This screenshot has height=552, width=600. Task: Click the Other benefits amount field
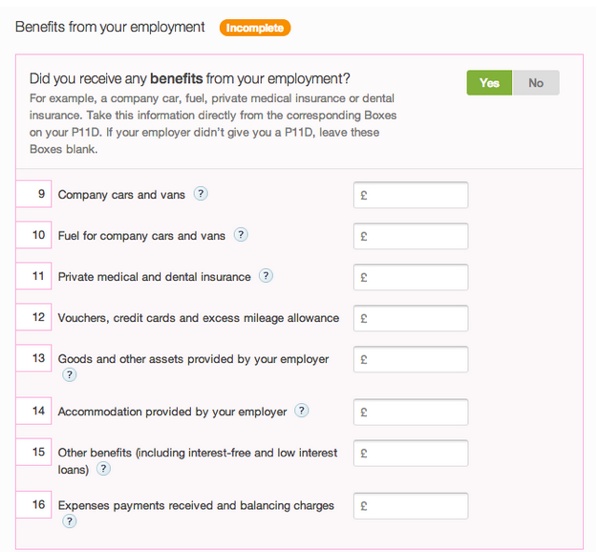tap(411, 452)
